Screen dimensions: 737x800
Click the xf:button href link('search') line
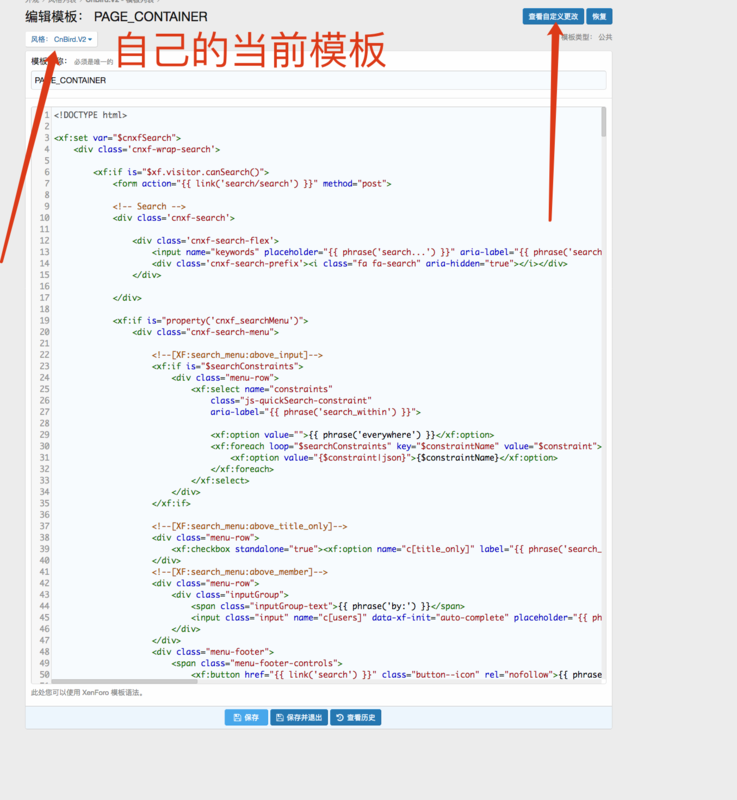click(396, 674)
